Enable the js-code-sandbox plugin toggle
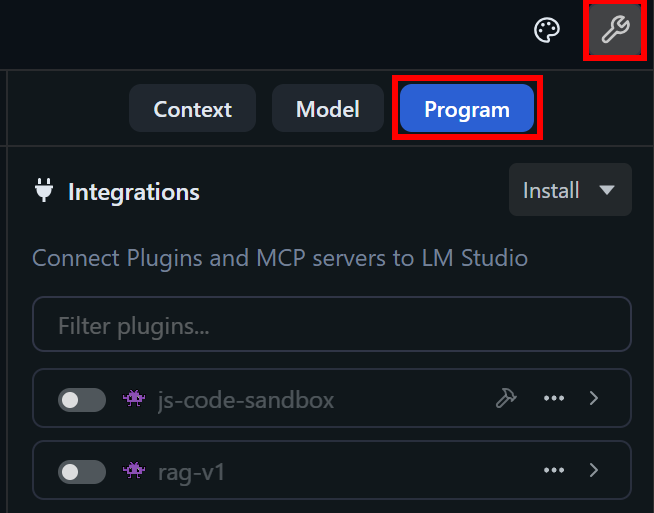Viewport: 654px width, 513px height. point(82,400)
